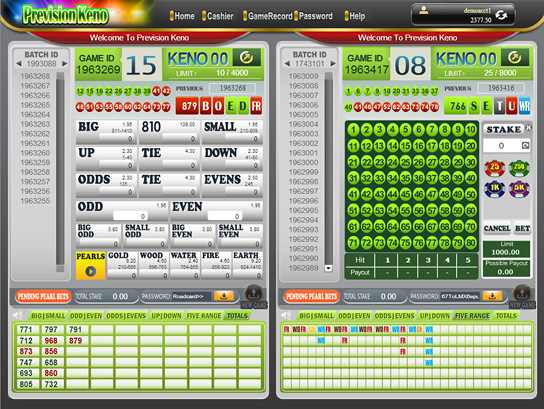Place bet on 810

[169, 132]
